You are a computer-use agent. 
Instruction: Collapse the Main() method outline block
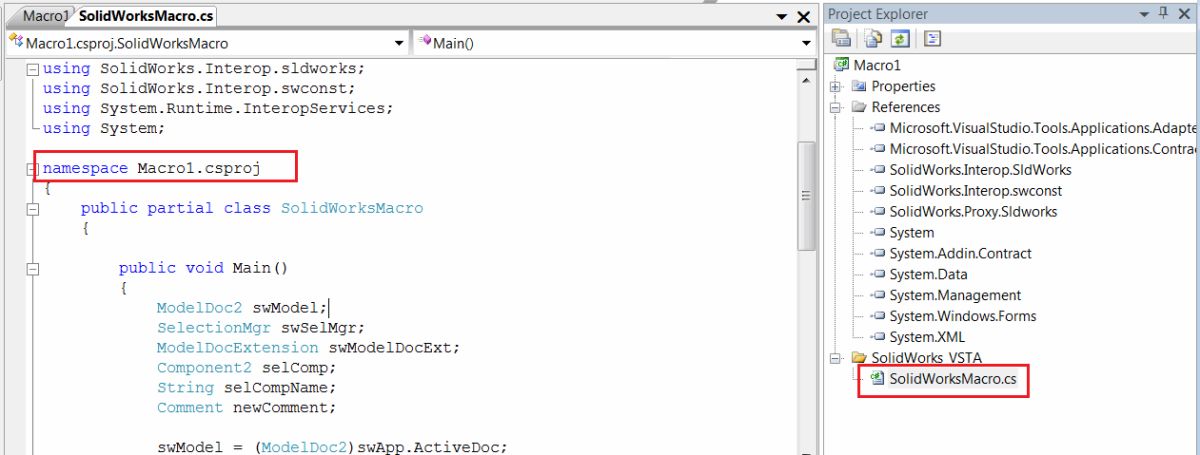pyautogui.click(x=32, y=269)
